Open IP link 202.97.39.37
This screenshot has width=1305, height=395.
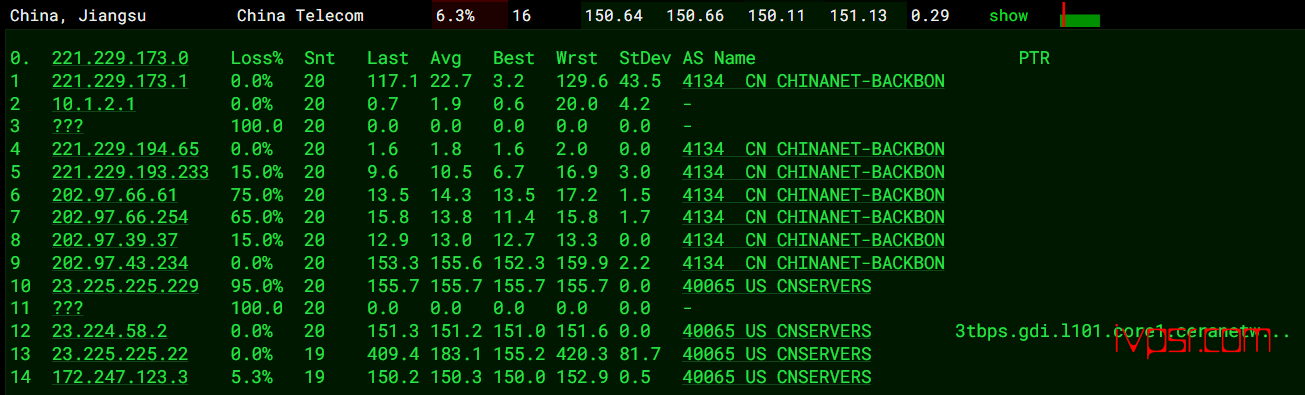(115, 240)
